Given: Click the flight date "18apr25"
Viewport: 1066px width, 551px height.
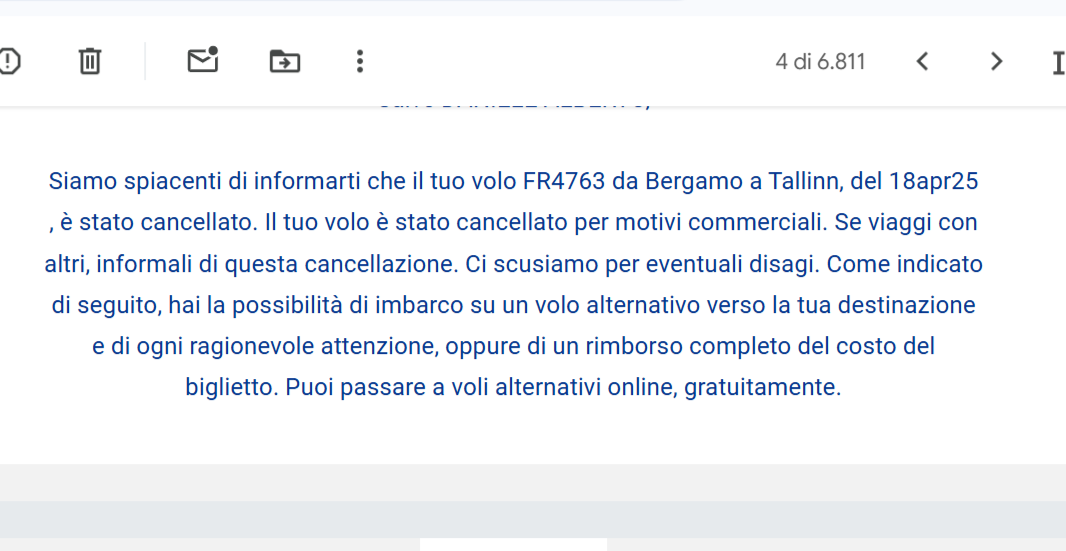Looking at the screenshot, I should [x=933, y=182].
